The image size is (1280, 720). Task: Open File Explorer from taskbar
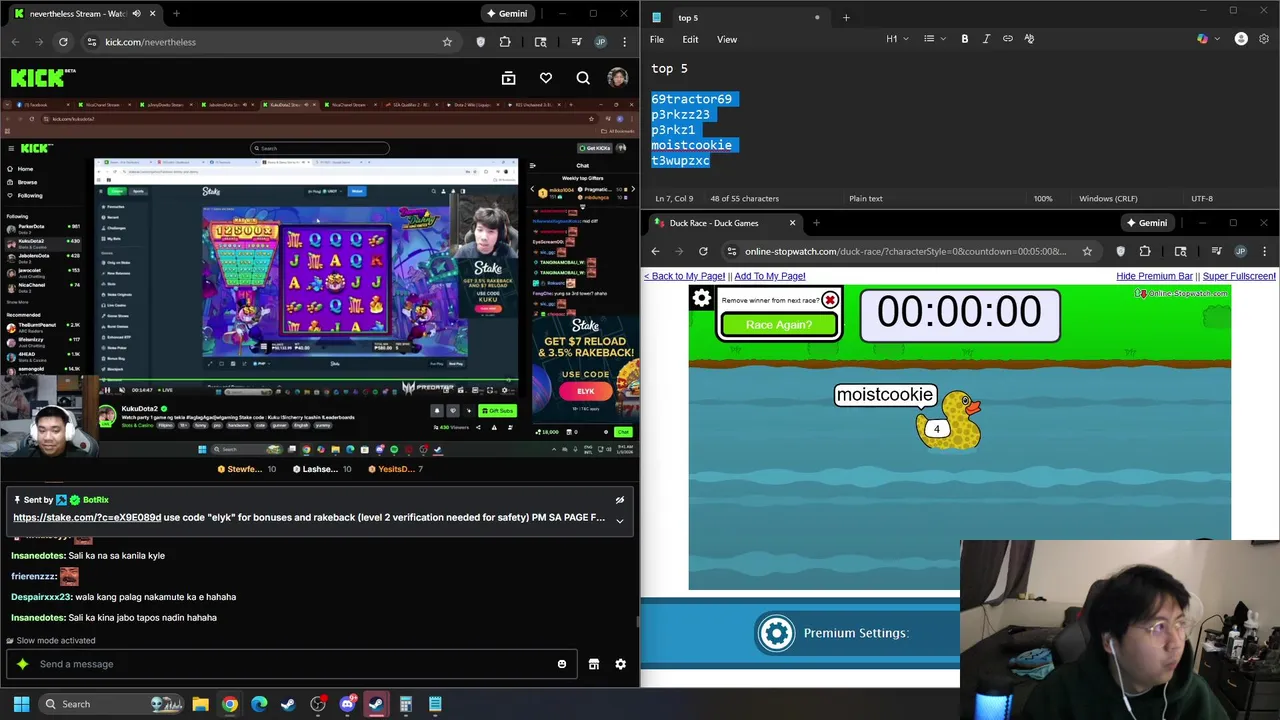[x=200, y=704]
